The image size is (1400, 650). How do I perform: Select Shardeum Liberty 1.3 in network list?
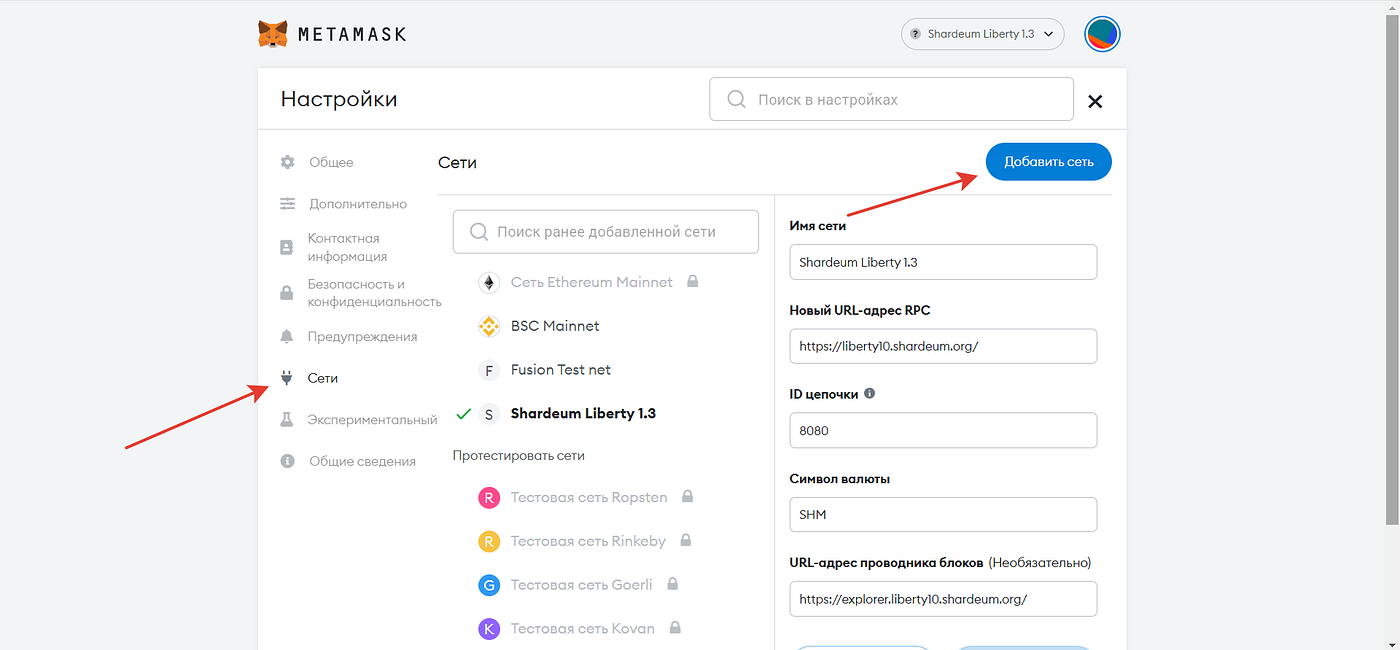point(583,413)
